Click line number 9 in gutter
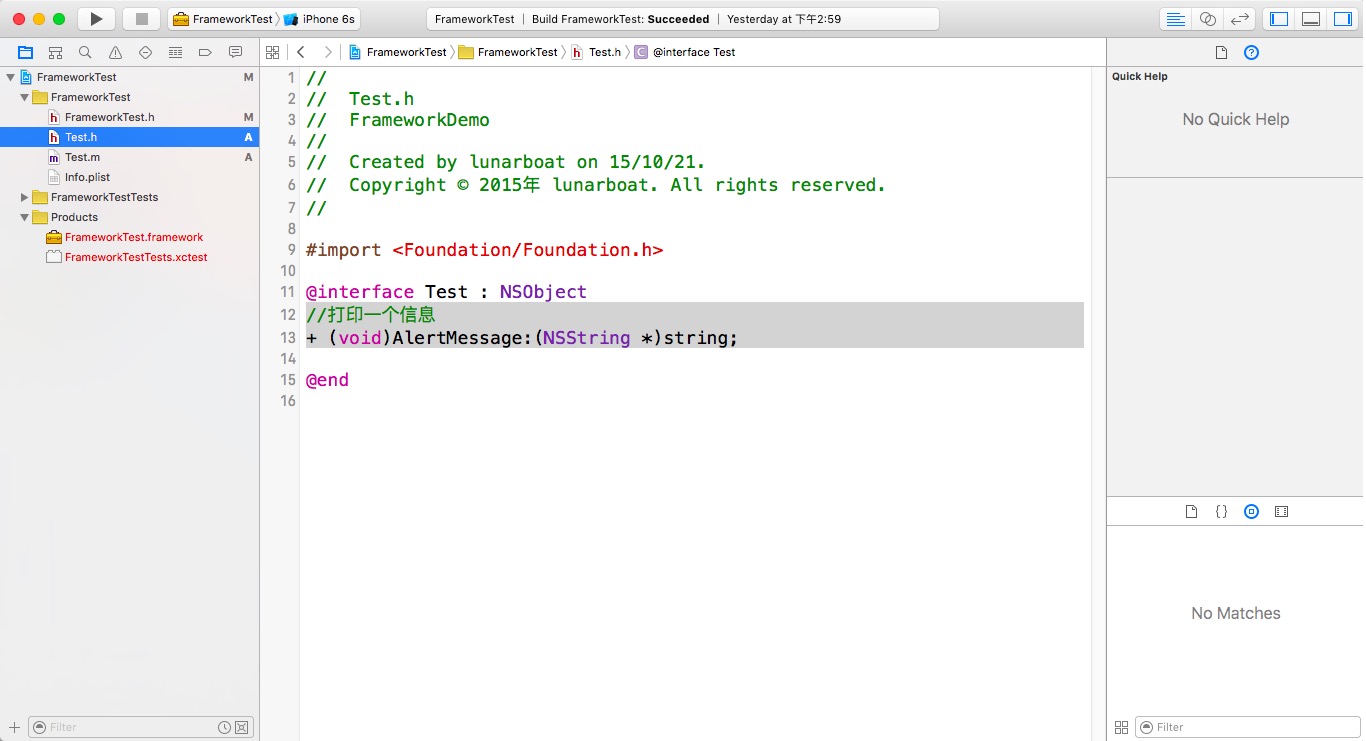The image size is (1366, 741). point(291,250)
